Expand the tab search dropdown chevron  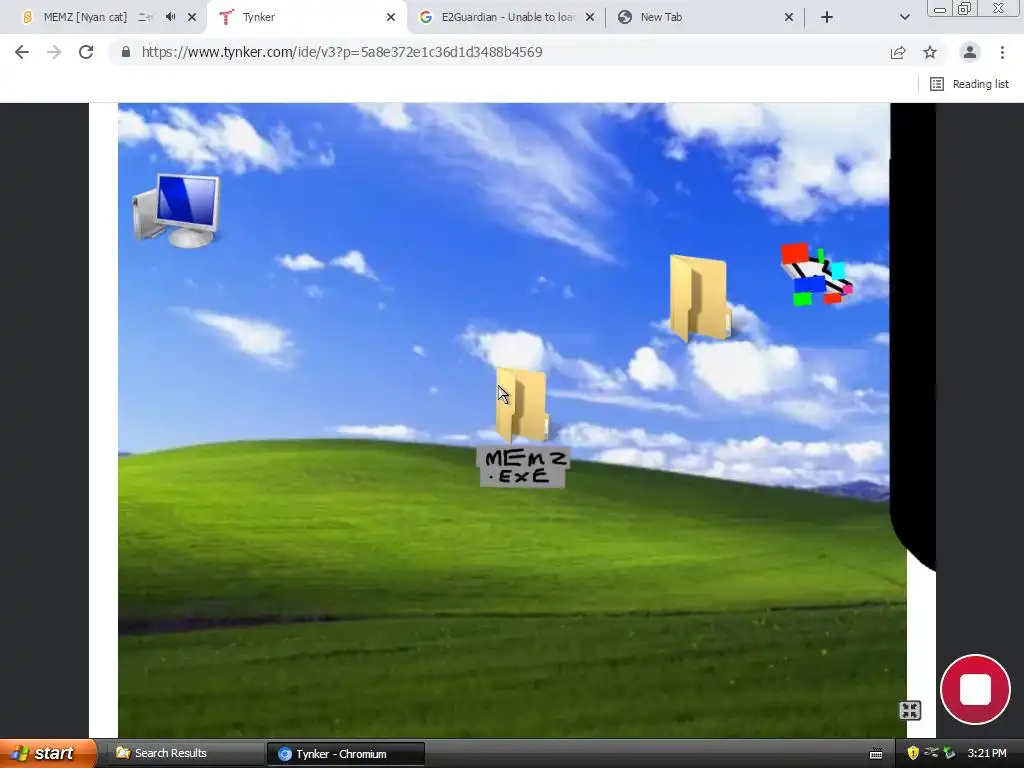[904, 17]
